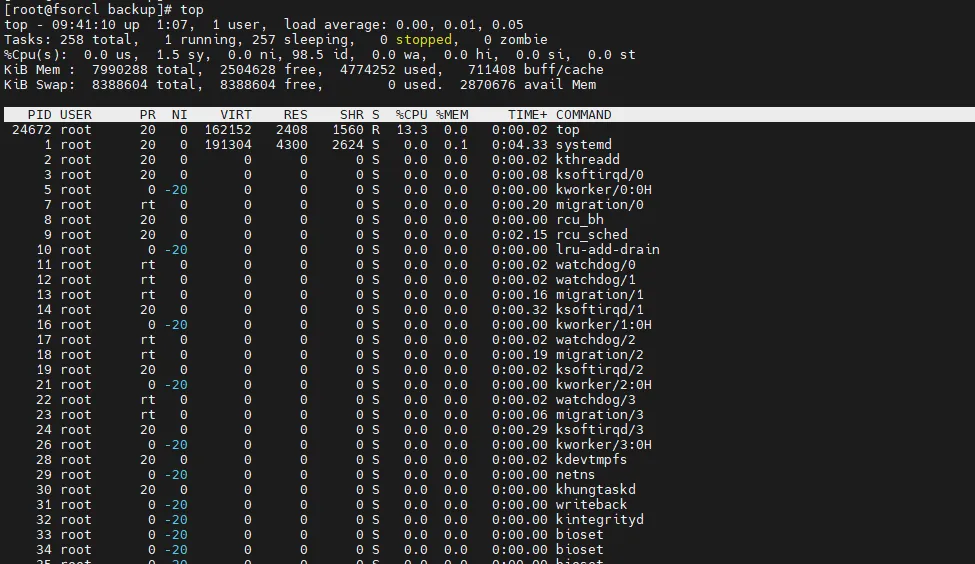Click the ksoftirqd/3 command

click(599, 430)
